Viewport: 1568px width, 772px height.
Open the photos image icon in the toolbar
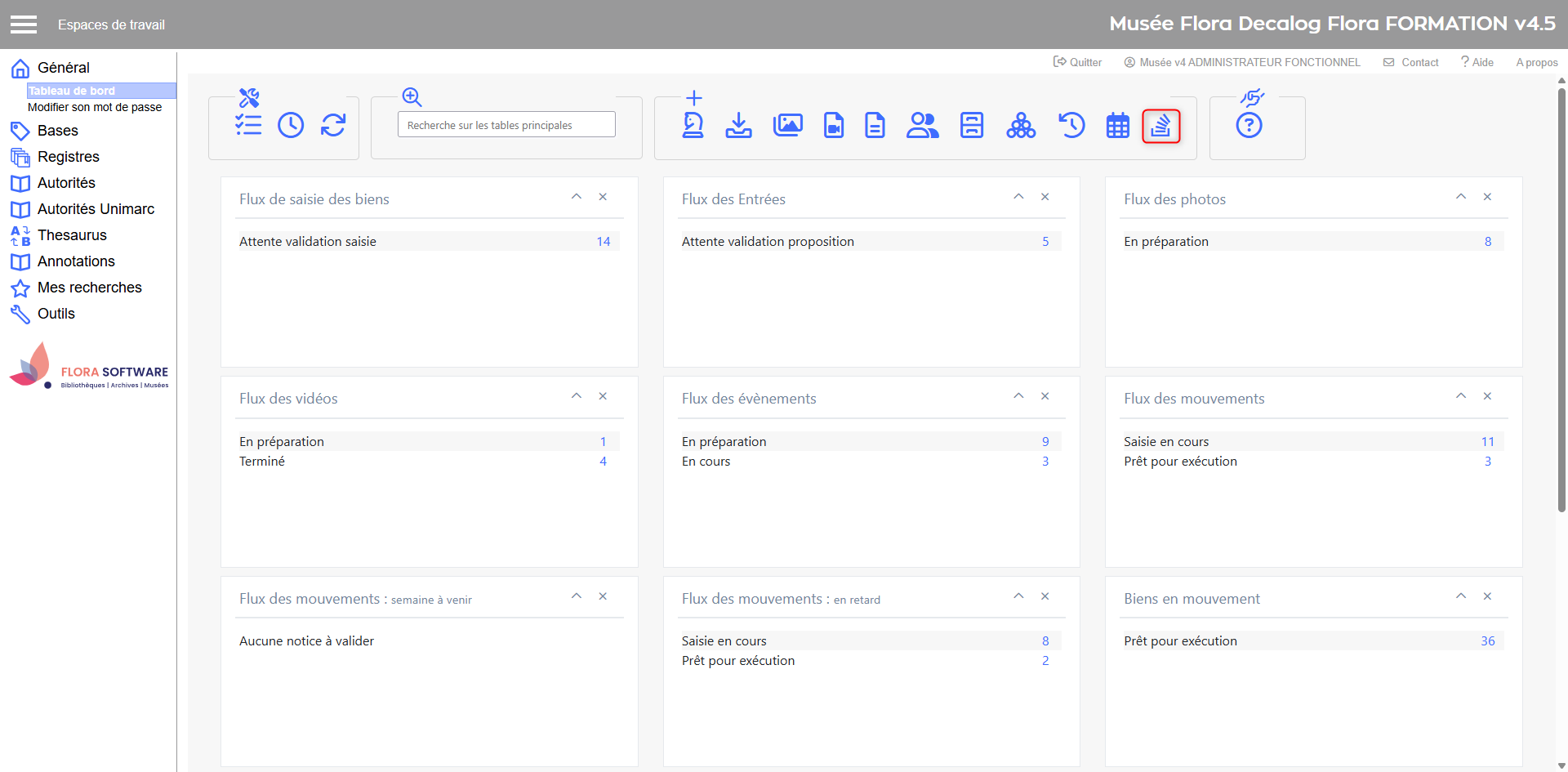787,125
